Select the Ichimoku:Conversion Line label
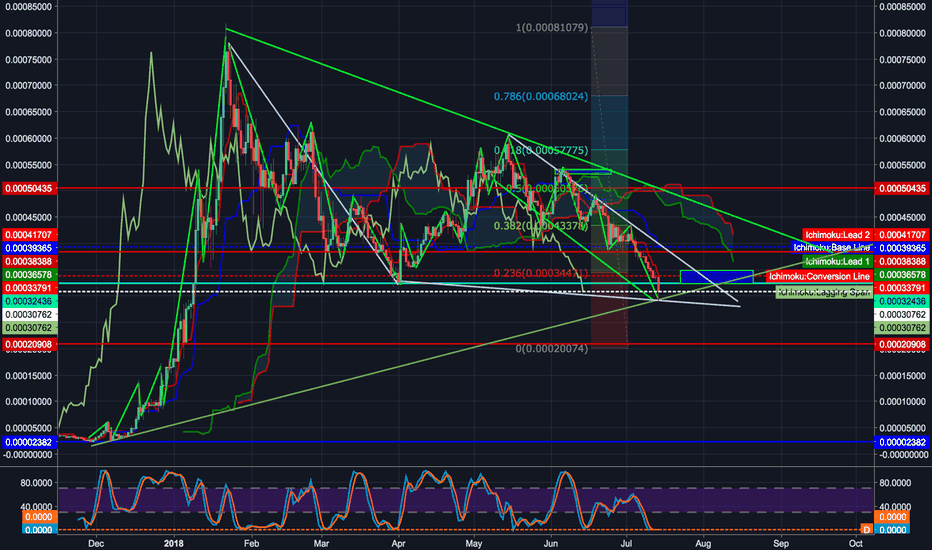The height and width of the screenshot is (550, 932). [x=819, y=276]
